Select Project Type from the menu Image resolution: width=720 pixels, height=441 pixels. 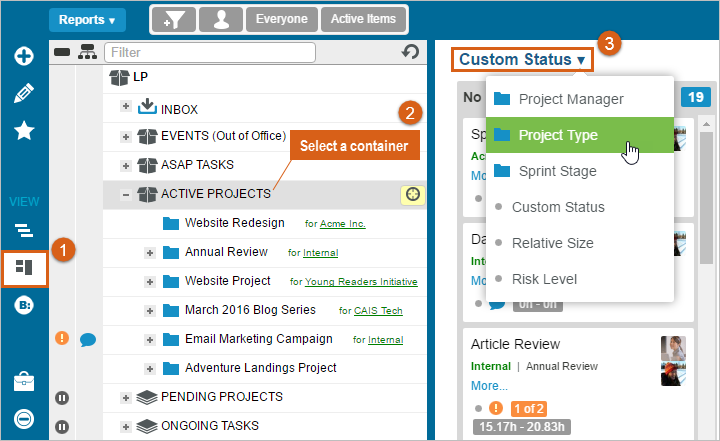pyautogui.click(x=558, y=135)
